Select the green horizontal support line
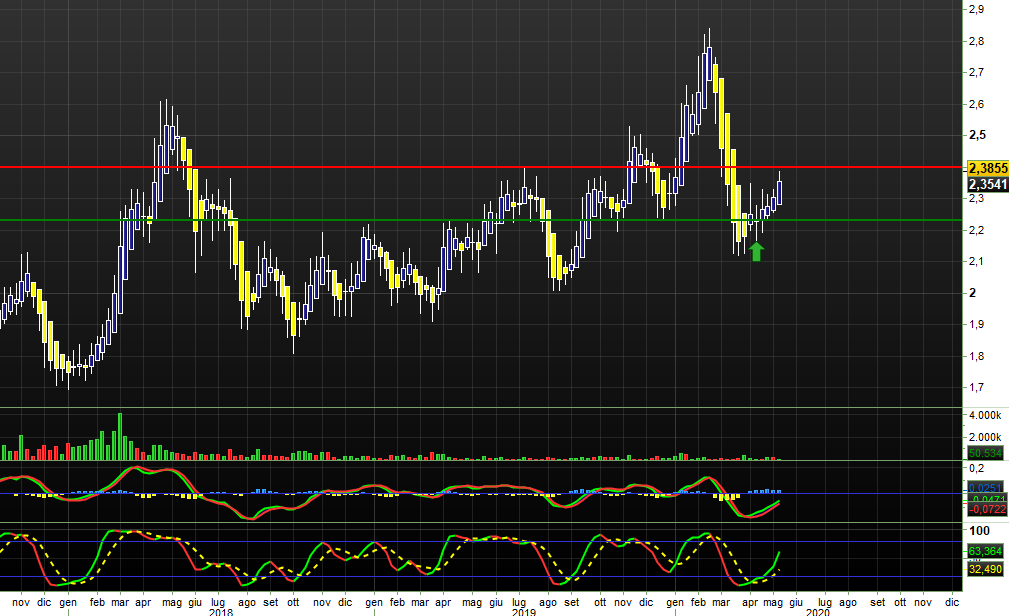Viewport: 1009px width, 616px height. coord(400,219)
